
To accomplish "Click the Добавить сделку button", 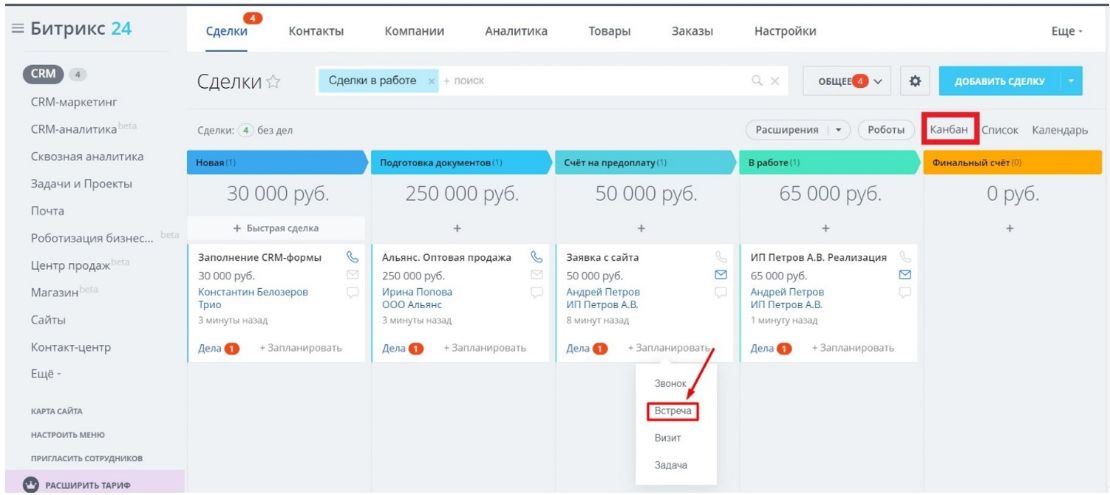I will [1000, 81].
